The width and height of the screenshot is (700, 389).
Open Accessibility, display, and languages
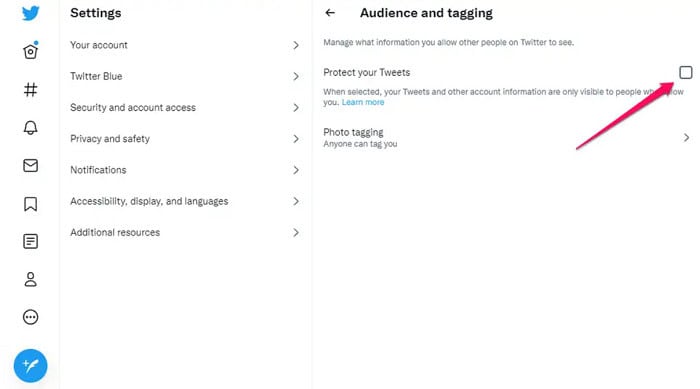(185, 201)
